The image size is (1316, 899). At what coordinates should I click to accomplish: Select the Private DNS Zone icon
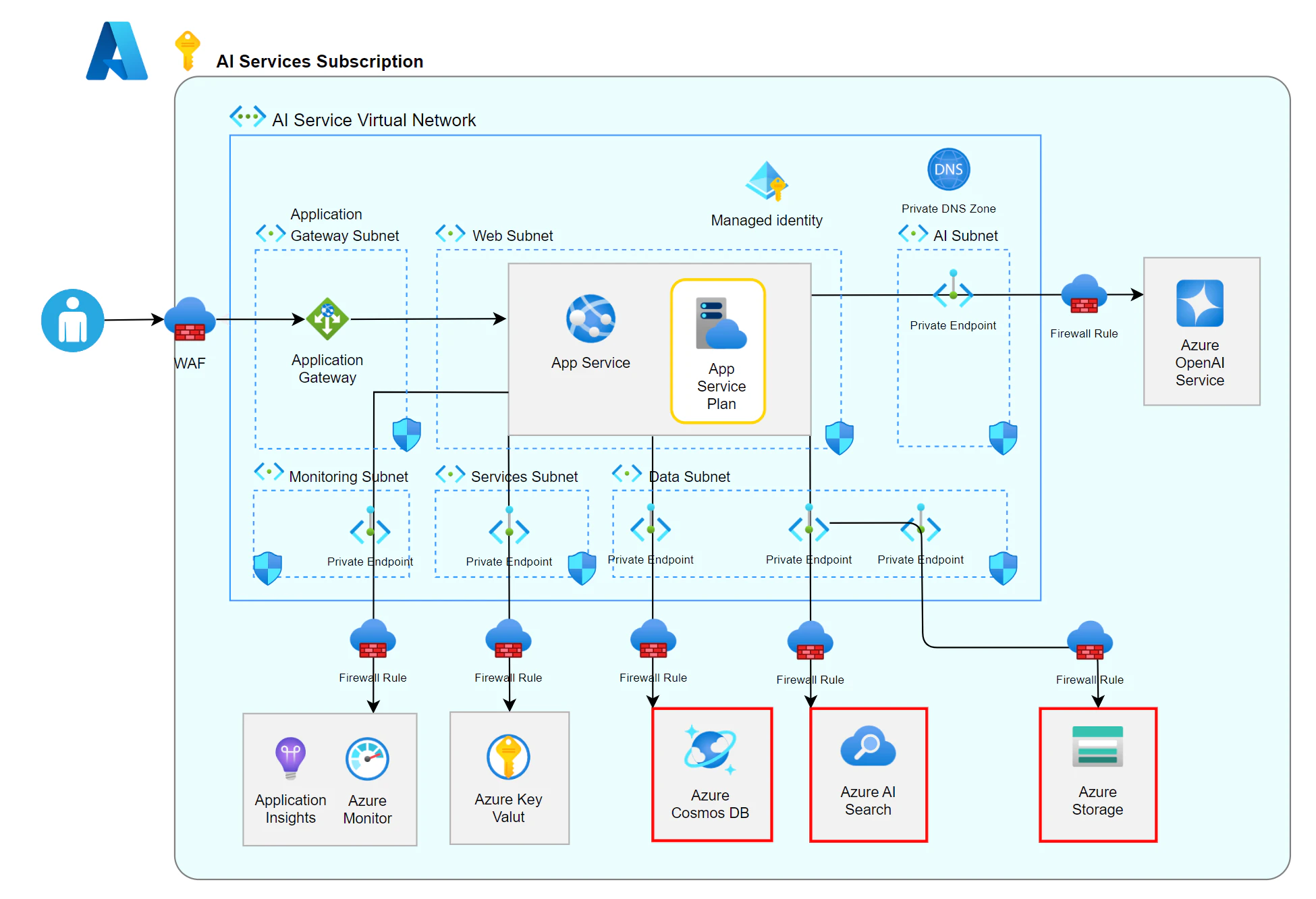948,169
